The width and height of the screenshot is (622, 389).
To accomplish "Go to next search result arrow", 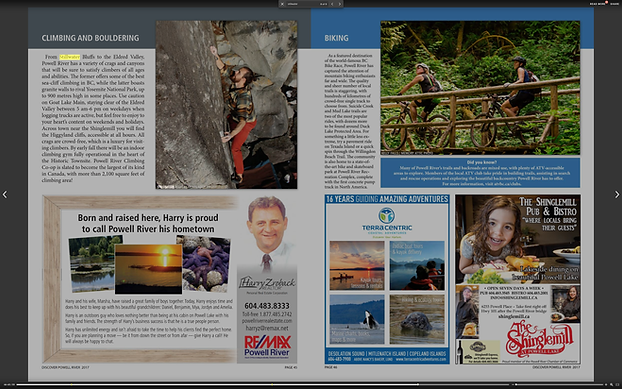I will pyautogui.click(x=340, y=4).
